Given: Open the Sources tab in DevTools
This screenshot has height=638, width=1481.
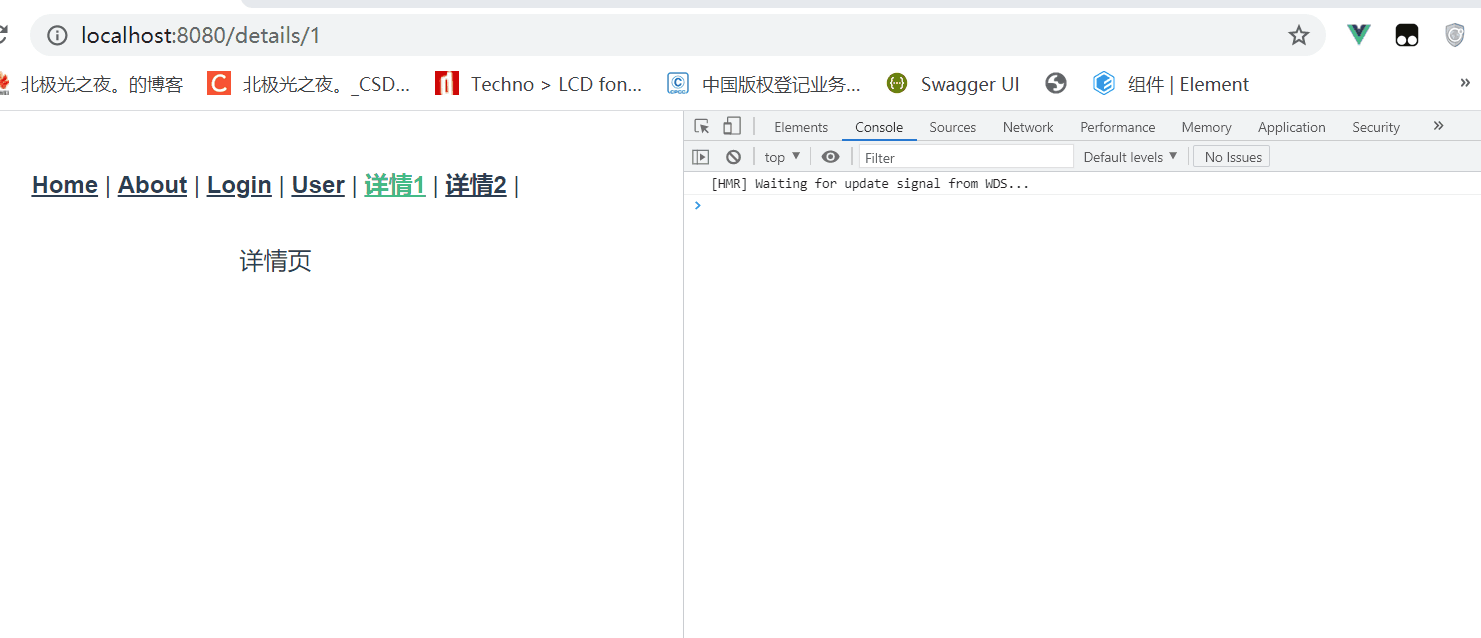Looking at the screenshot, I should (952, 126).
